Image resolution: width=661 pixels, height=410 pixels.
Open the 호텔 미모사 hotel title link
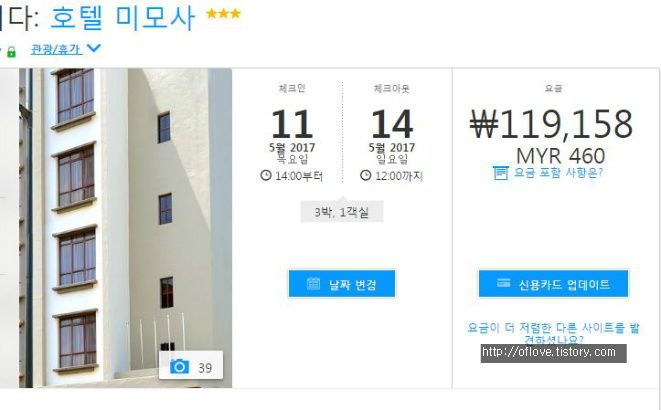[122, 18]
